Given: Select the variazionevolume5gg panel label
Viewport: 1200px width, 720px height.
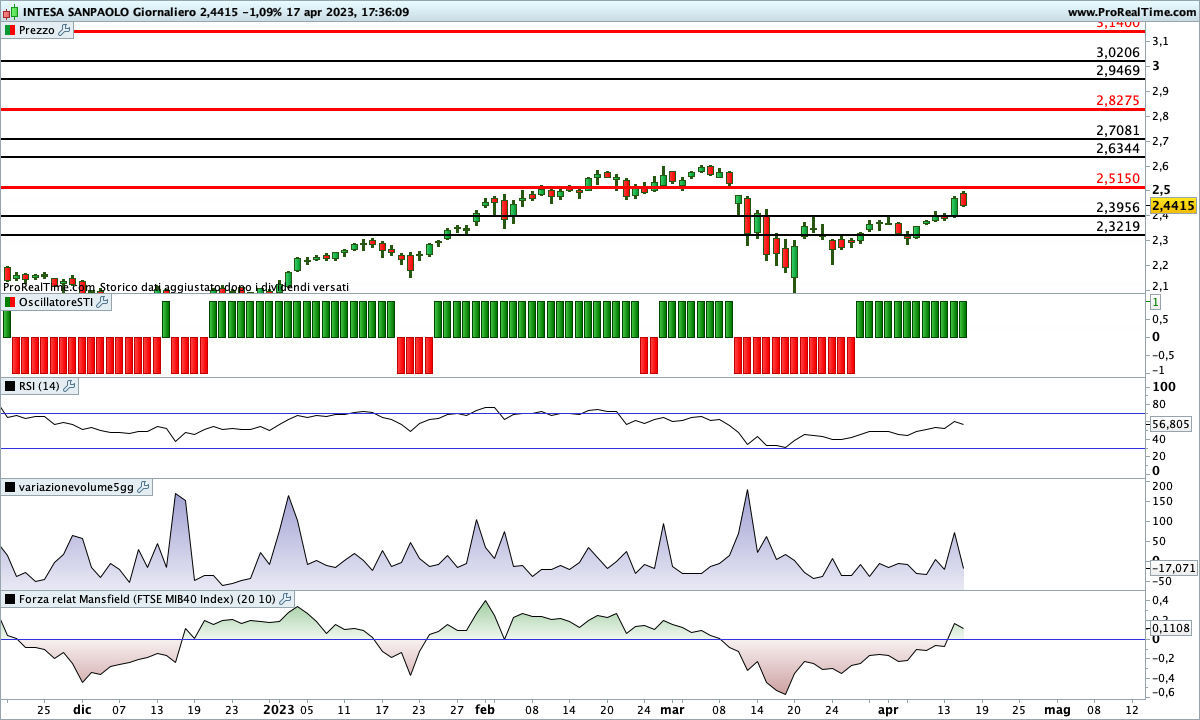Looking at the screenshot, I should (76, 487).
